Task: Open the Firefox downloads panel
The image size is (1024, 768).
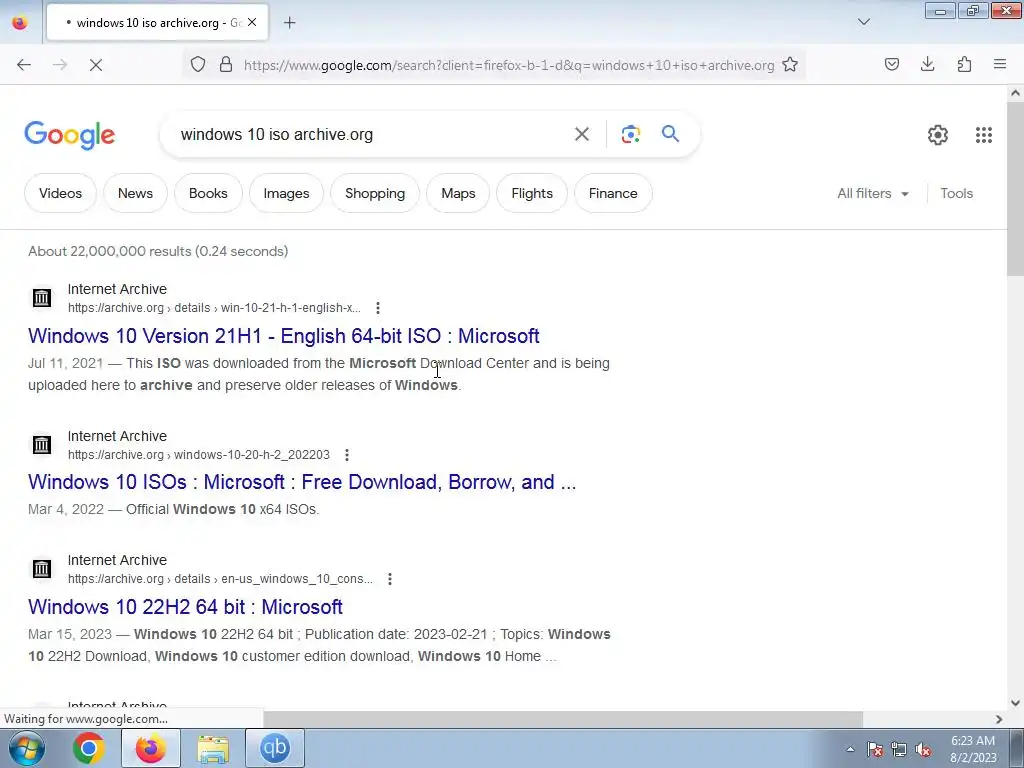Action: point(927,64)
